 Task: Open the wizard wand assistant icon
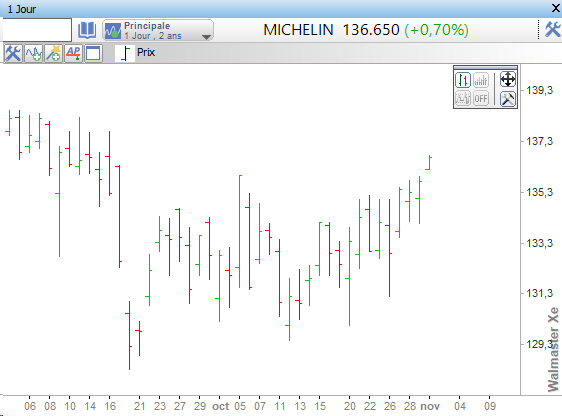[x=53, y=53]
